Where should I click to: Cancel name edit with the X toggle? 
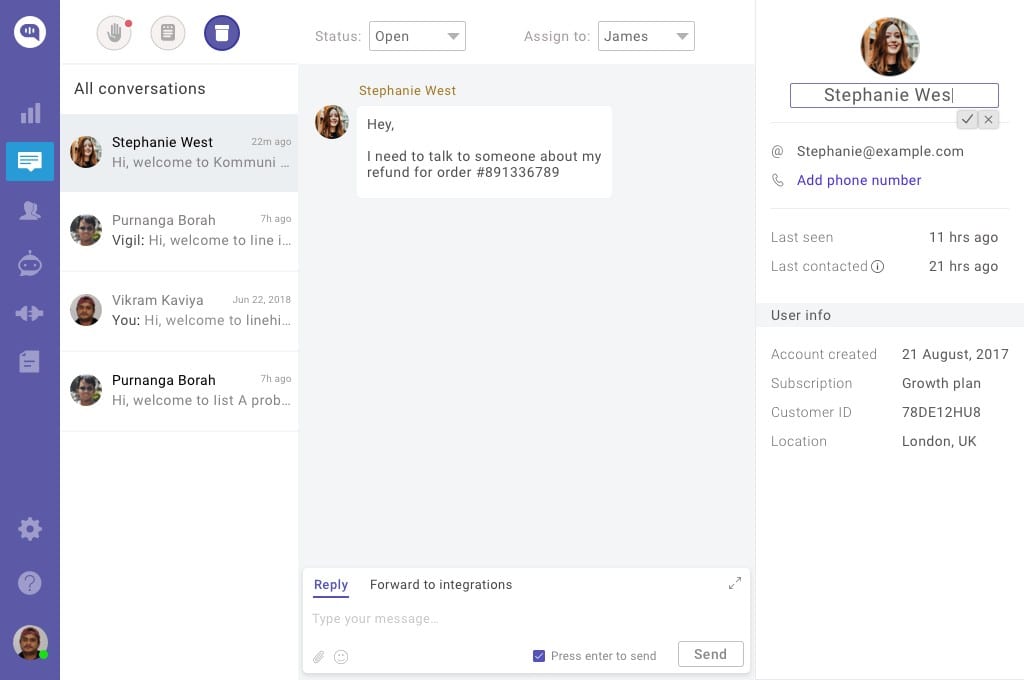point(988,119)
